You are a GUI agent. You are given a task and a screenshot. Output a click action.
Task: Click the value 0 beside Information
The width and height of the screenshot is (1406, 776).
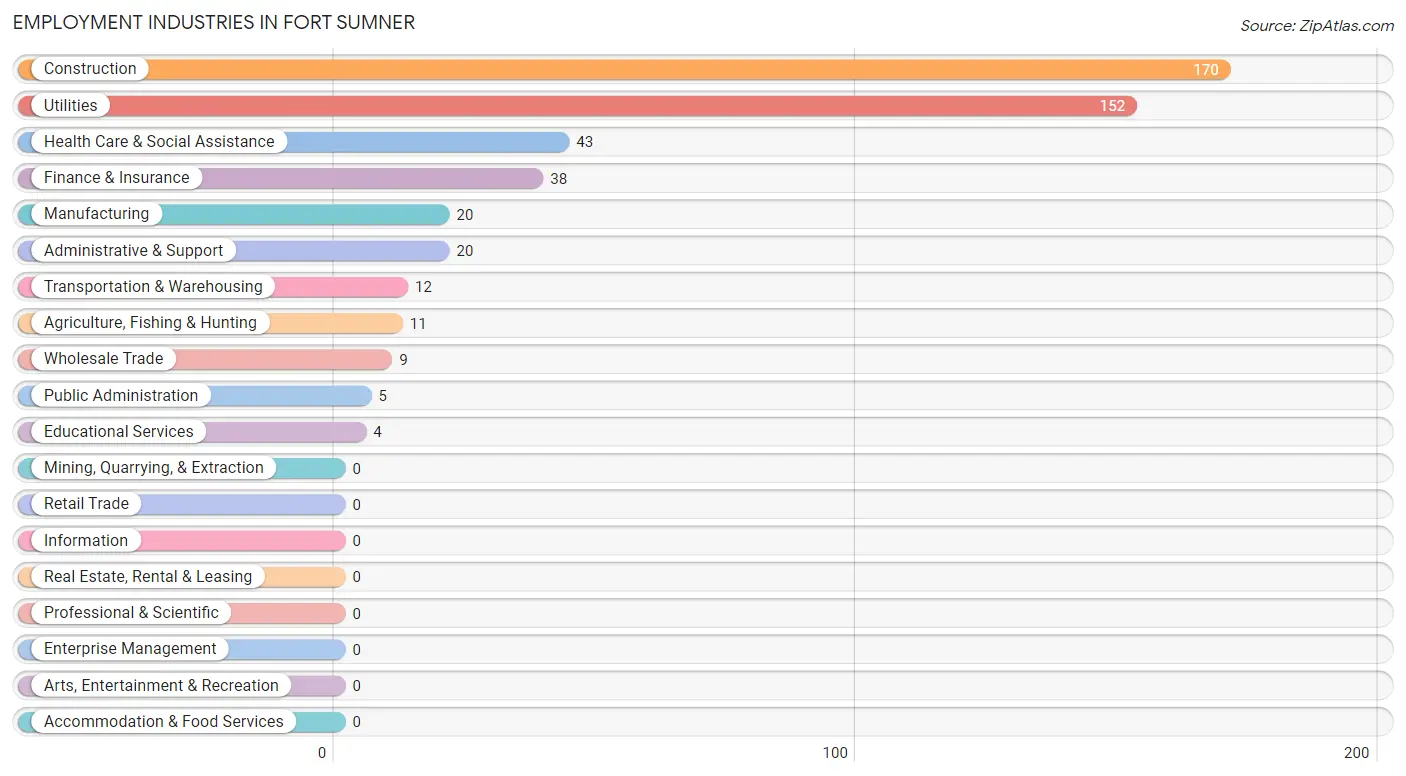(x=356, y=541)
